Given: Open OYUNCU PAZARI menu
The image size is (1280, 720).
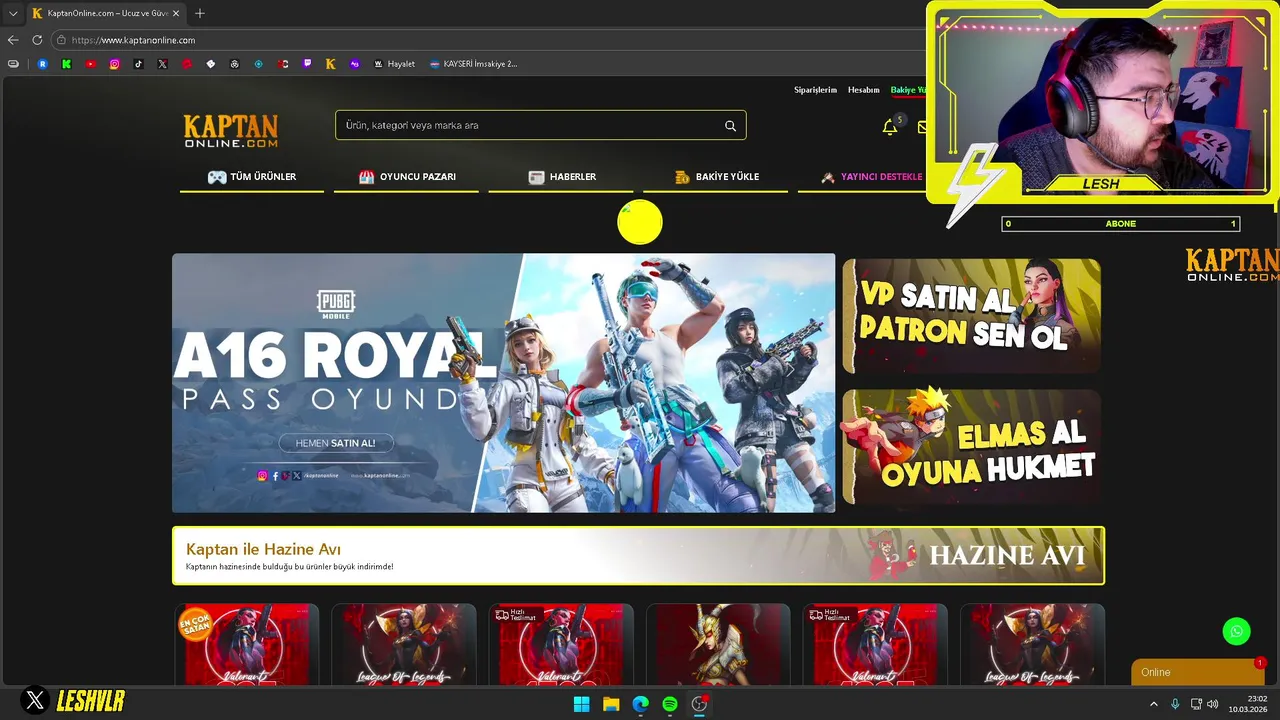Looking at the screenshot, I should [407, 177].
